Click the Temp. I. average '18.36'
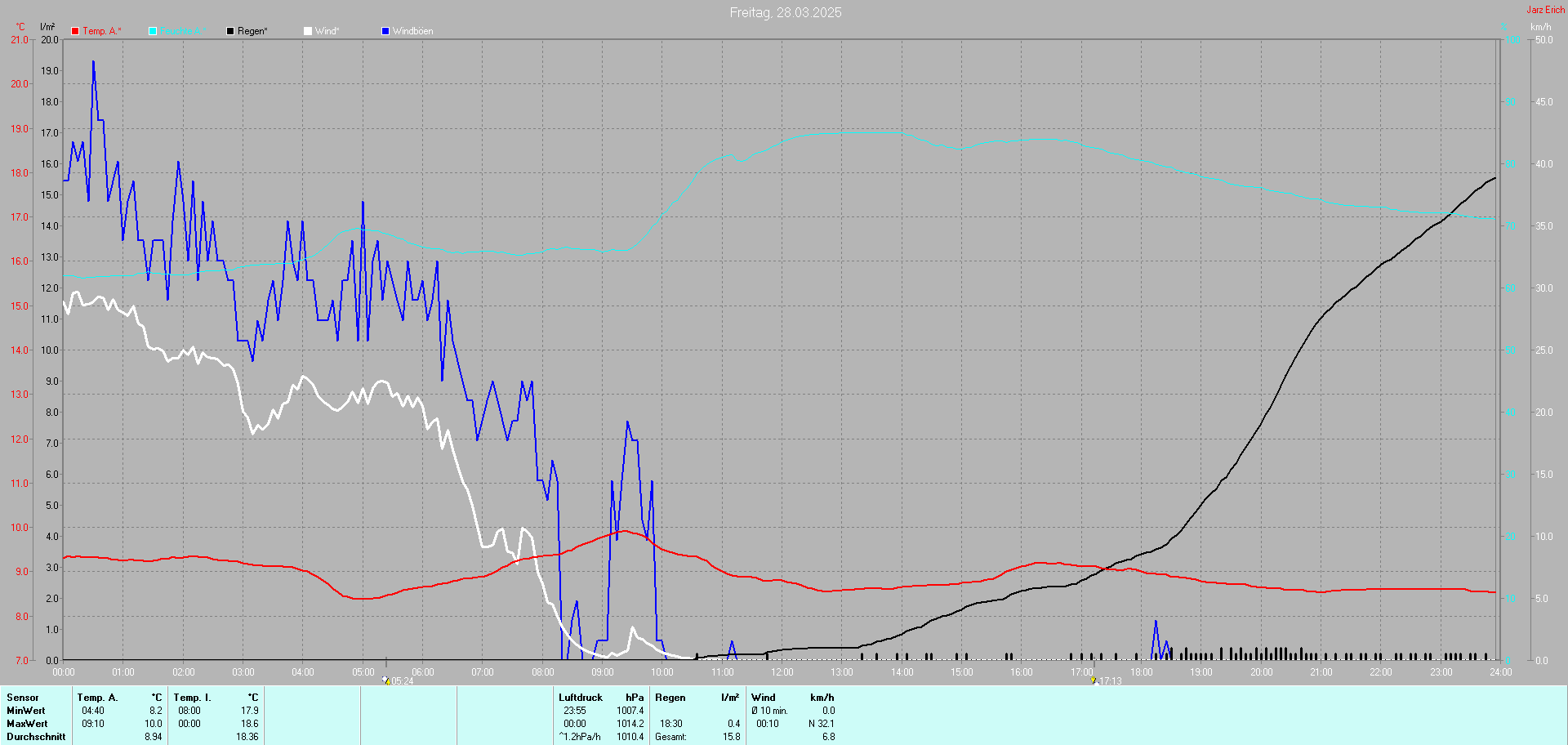Viewport: 1568px width, 745px height. click(247, 737)
